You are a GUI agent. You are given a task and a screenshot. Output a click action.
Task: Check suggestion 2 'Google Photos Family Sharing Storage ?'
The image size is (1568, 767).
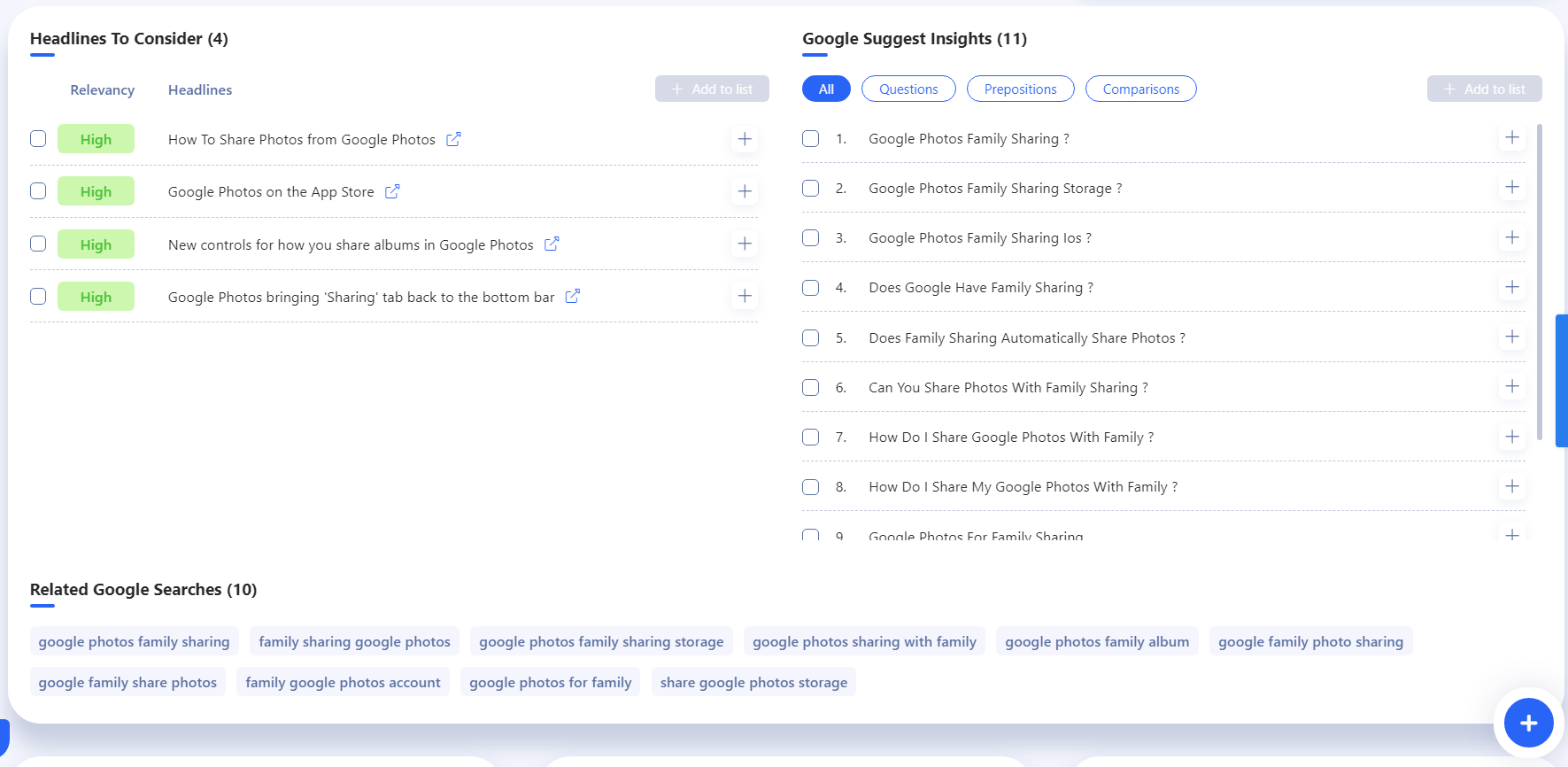(810, 188)
